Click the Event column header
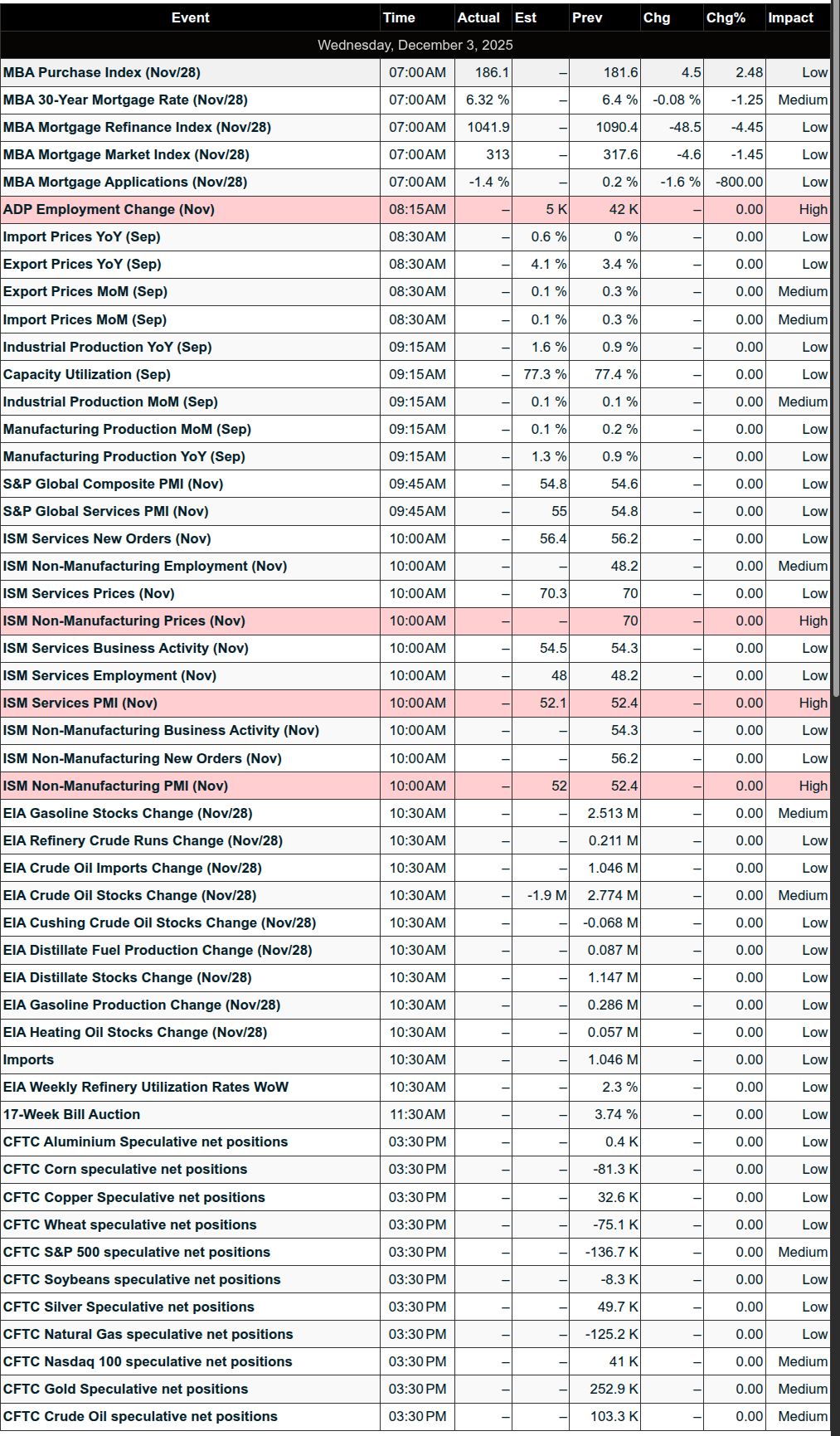Screen dimensions: 840x1436 tap(190, 17)
